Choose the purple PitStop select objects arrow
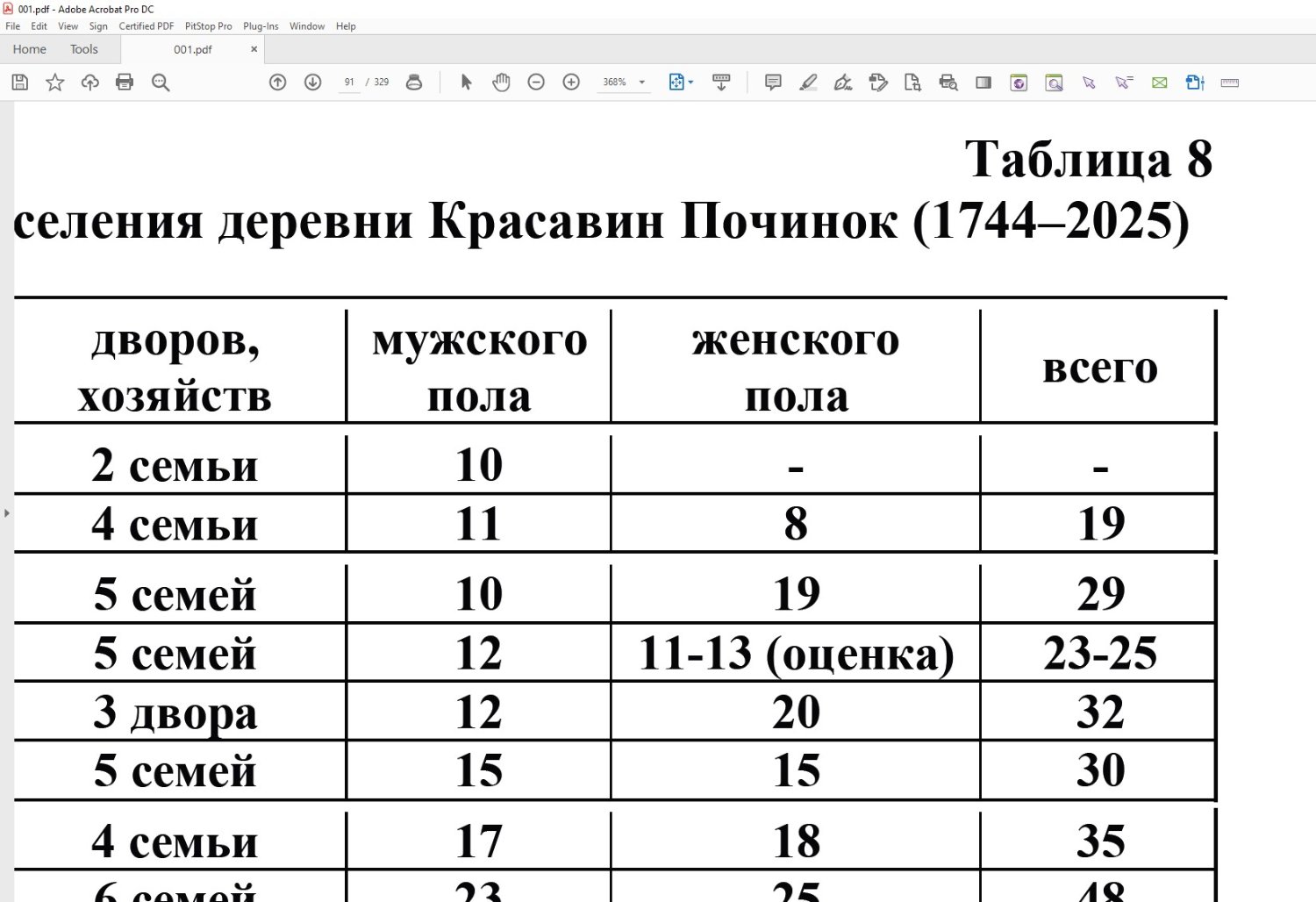Image resolution: width=1316 pixels, height=902 pixels. pyautogui.click(x=1089, y=82)
